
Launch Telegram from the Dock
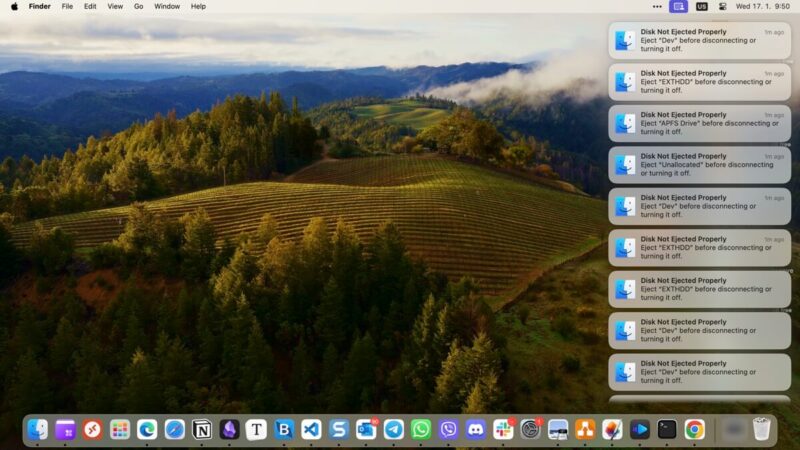point(393,430)
